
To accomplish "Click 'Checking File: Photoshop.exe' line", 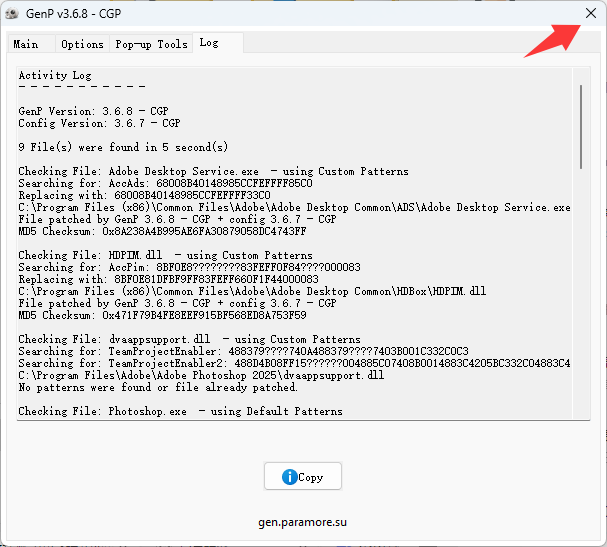I will (180, 411).
